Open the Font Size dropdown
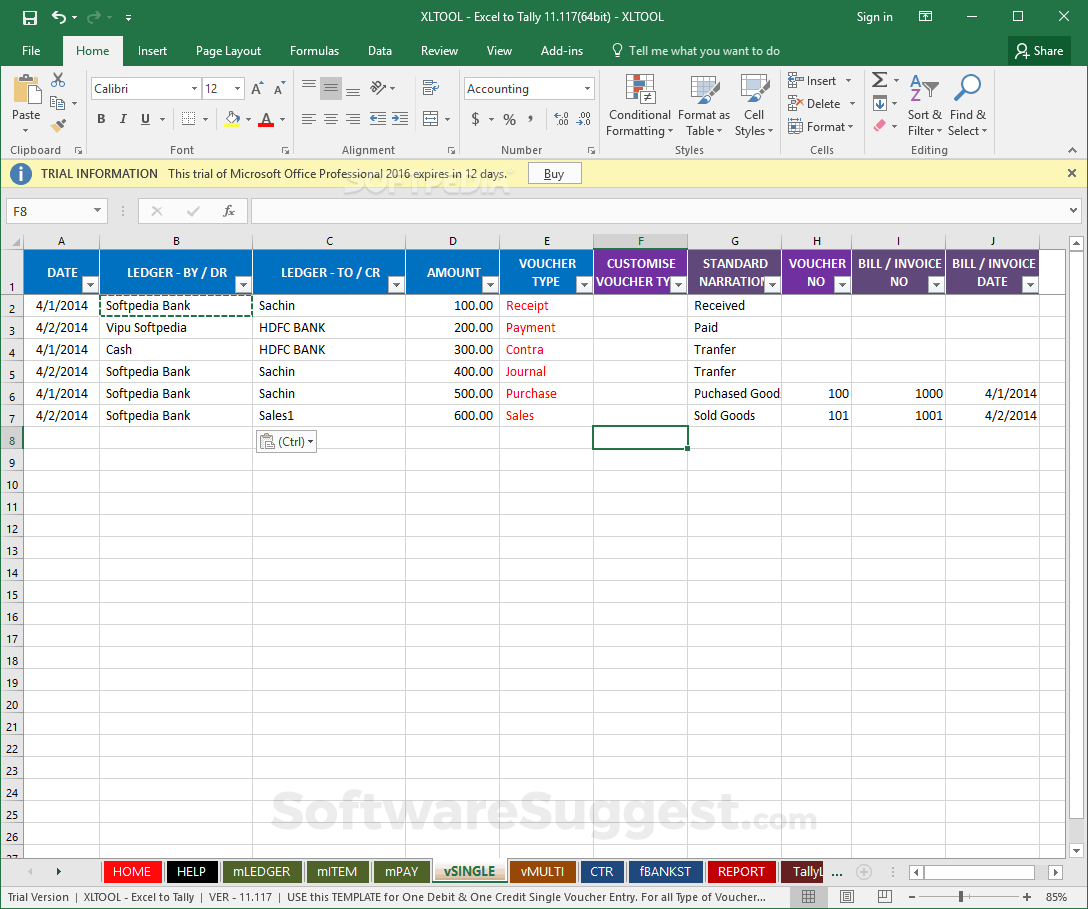 coord(235,88)
